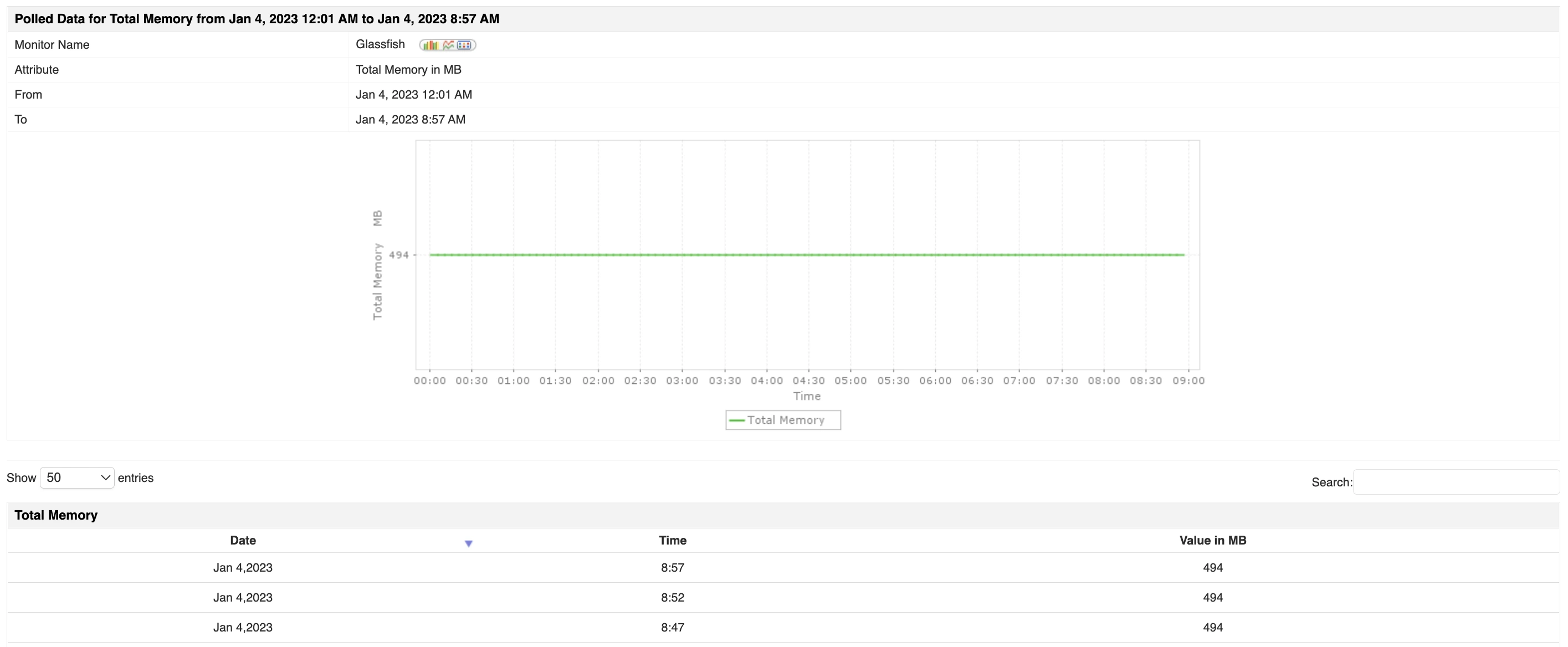Click the Total Memory legend label

pos(785,420)
